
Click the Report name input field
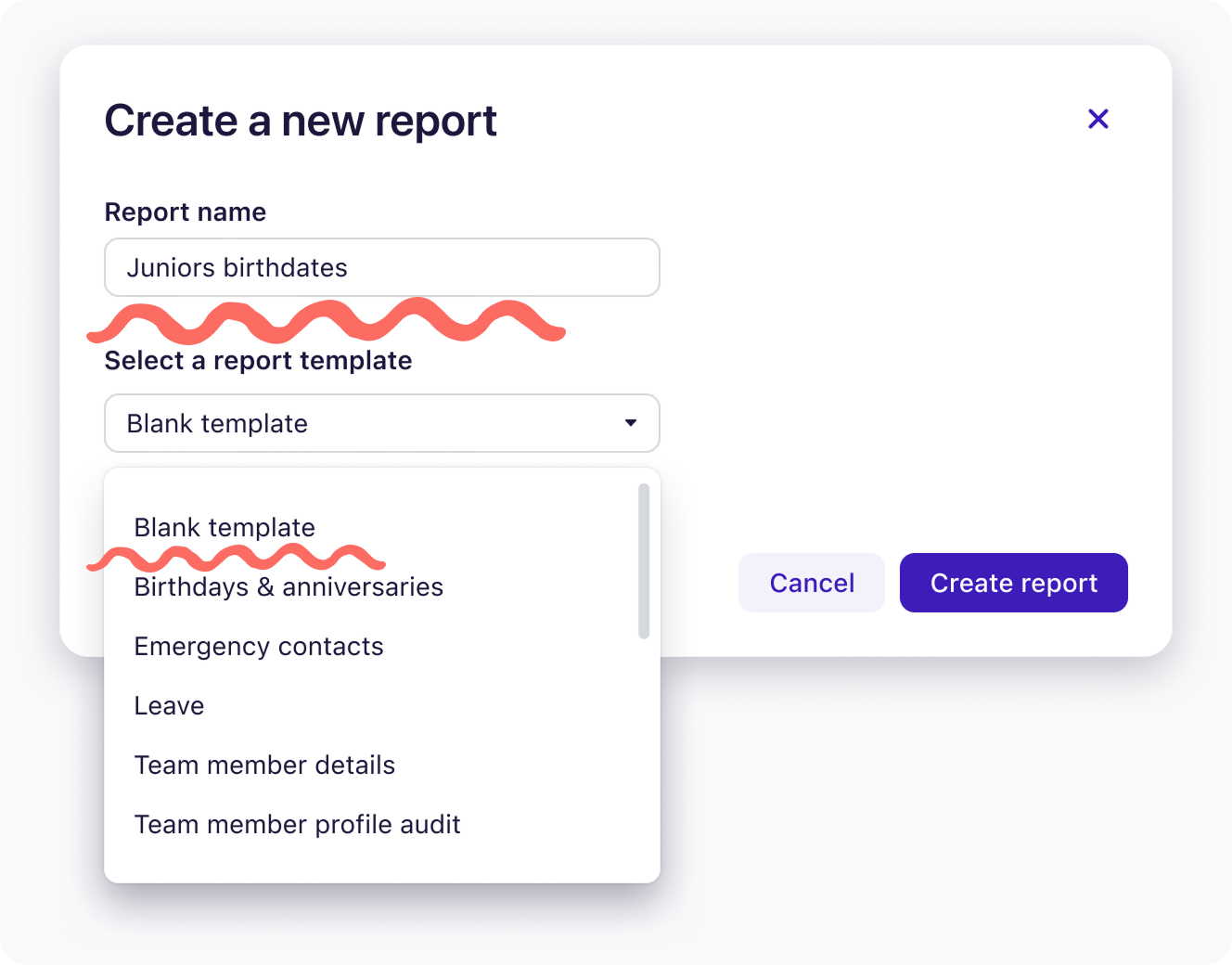[382, 267]
